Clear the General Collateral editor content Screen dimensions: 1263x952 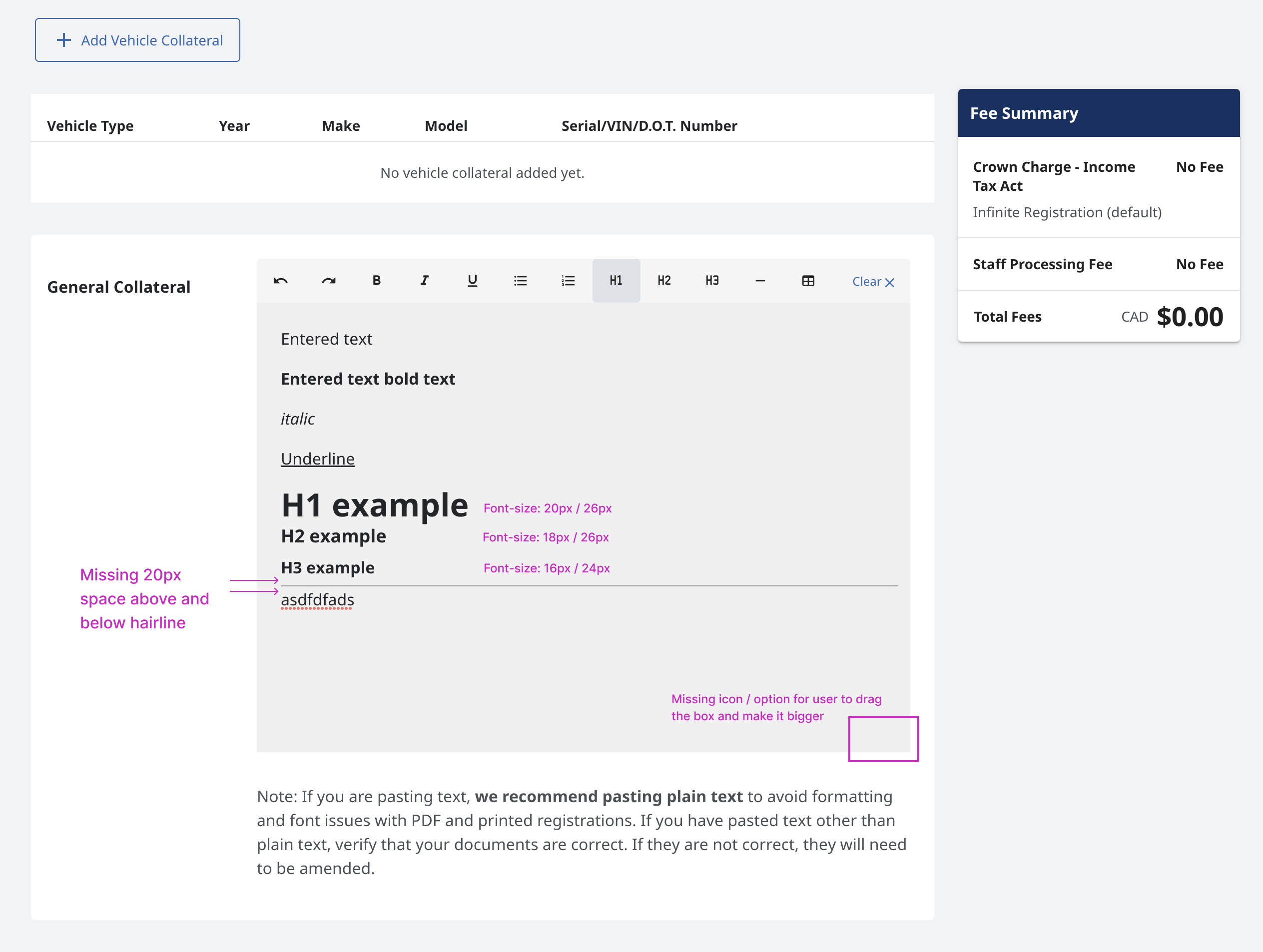[873, 282]
